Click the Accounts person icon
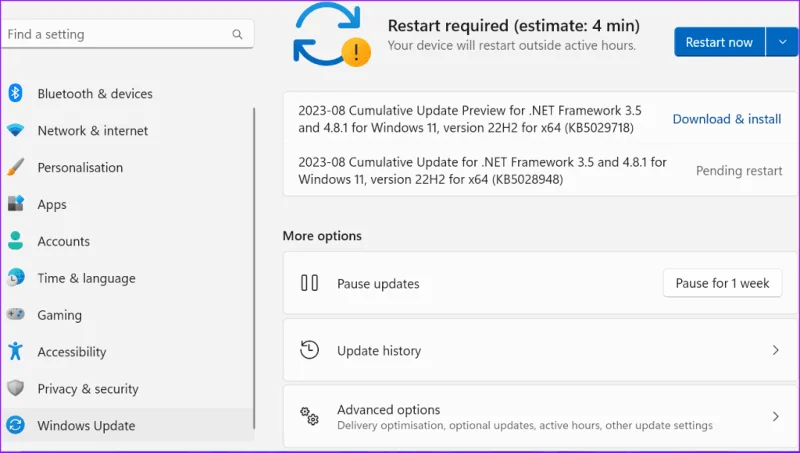 tap(15, 240)
